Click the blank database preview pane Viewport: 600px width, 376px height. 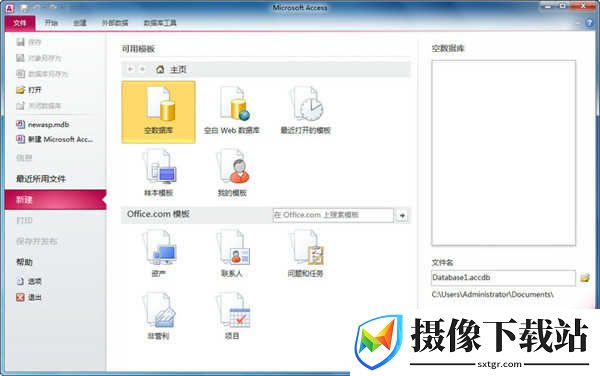[x=503, y=153]
